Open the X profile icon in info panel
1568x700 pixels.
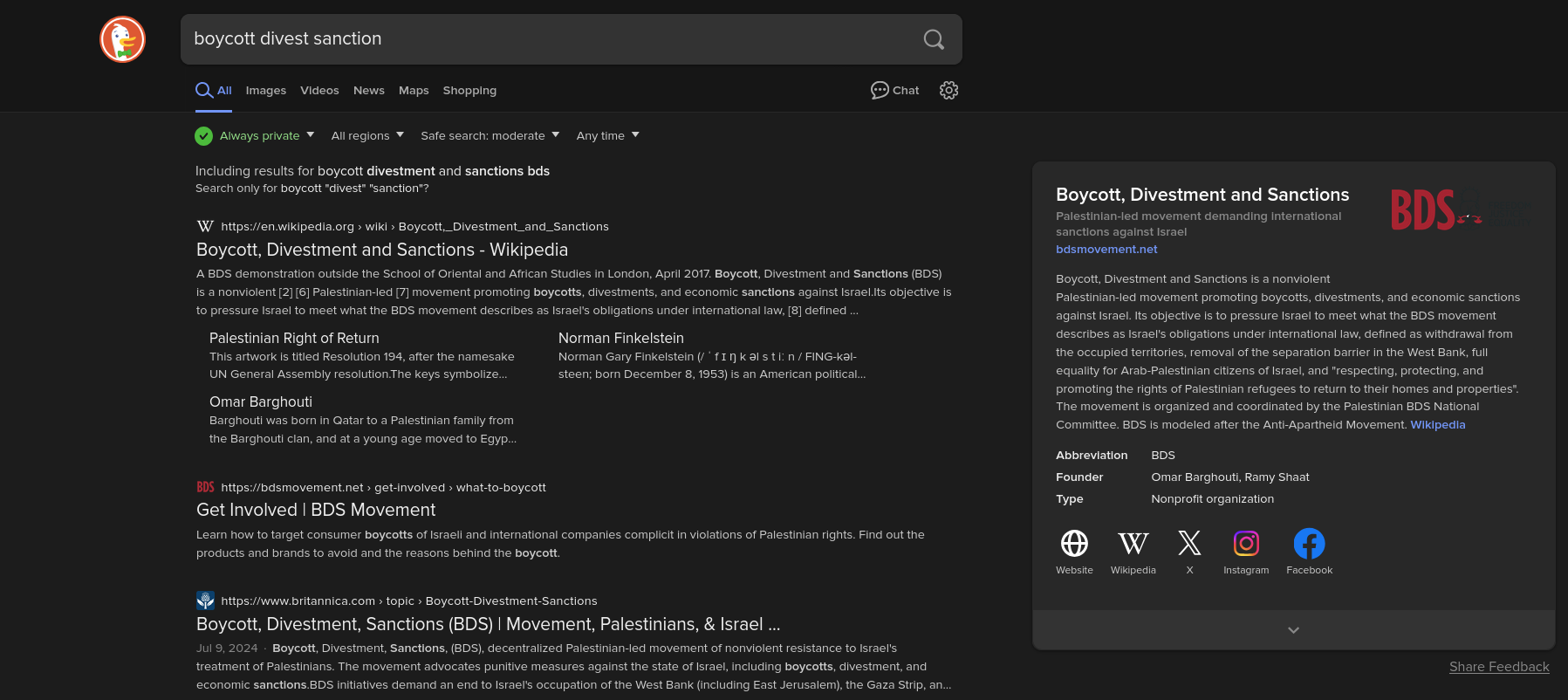[1189, 543]
